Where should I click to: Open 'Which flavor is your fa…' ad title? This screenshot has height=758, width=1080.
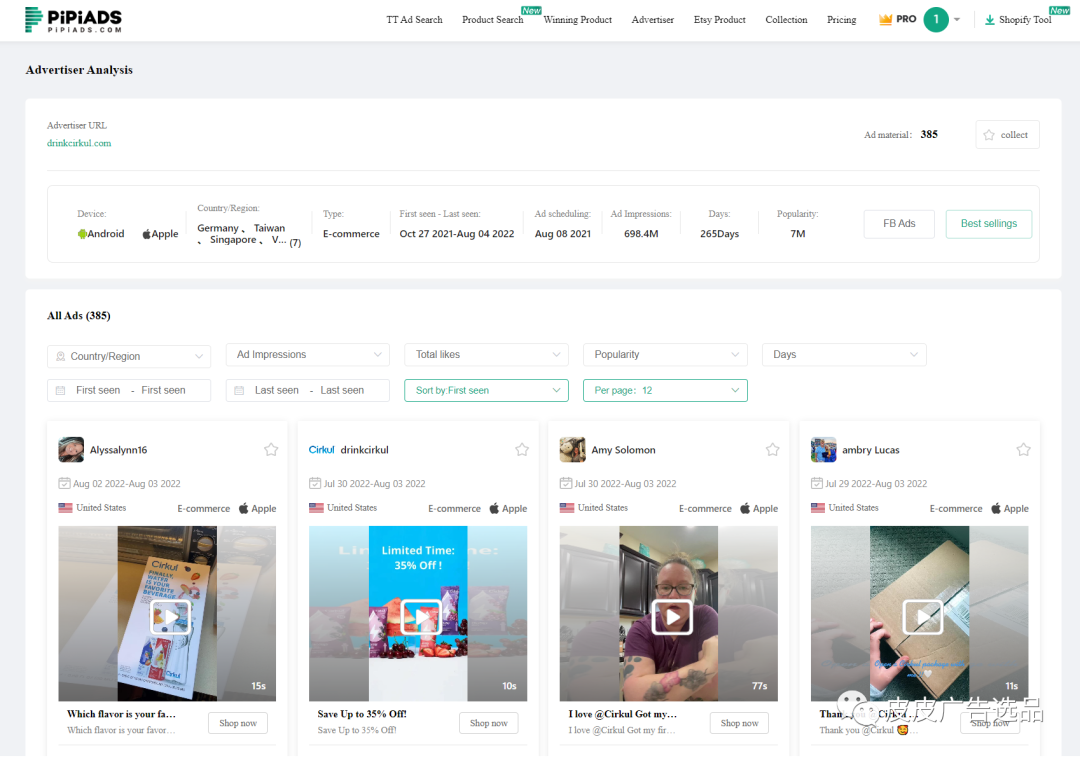click(x=121, y=714)
